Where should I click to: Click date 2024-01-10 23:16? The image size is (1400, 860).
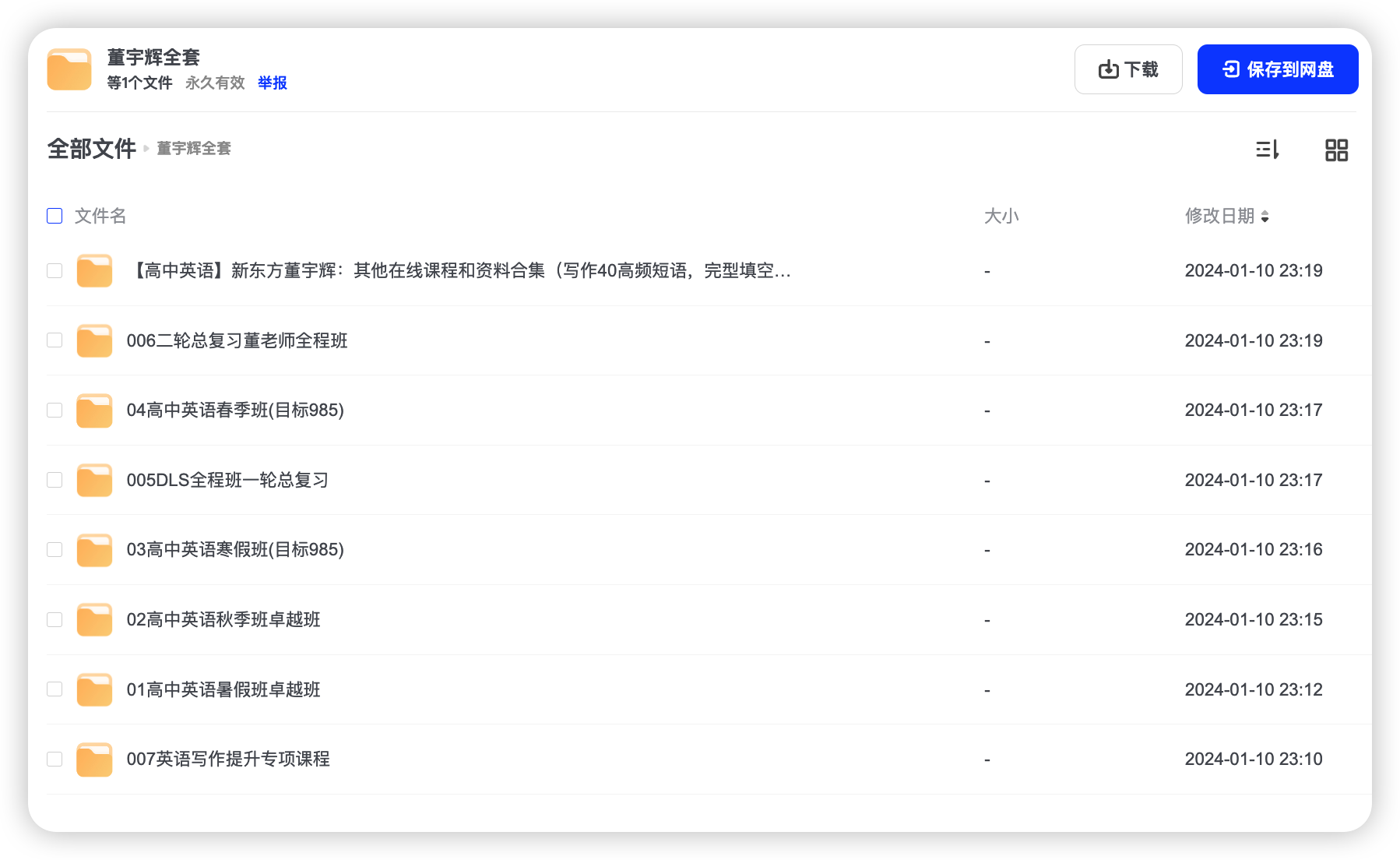[x=1254, y=549]
